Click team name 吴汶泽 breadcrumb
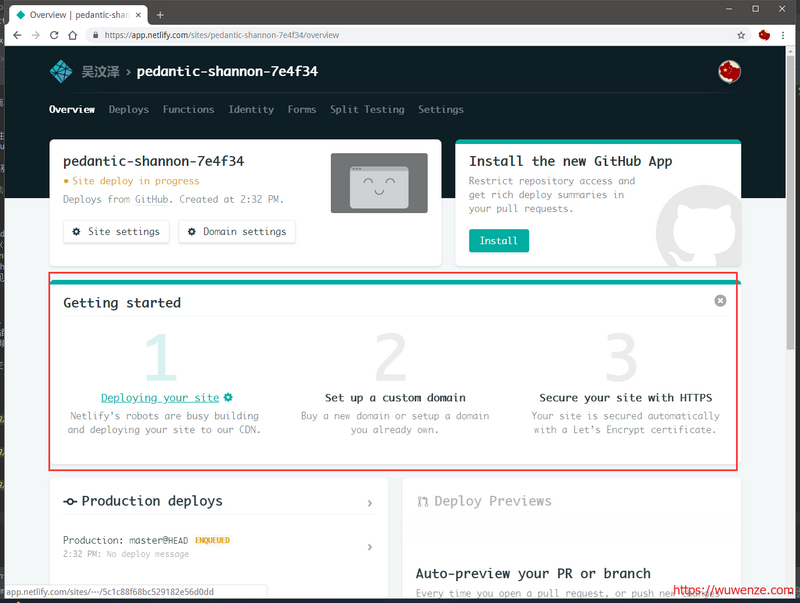 click(101, 72)
